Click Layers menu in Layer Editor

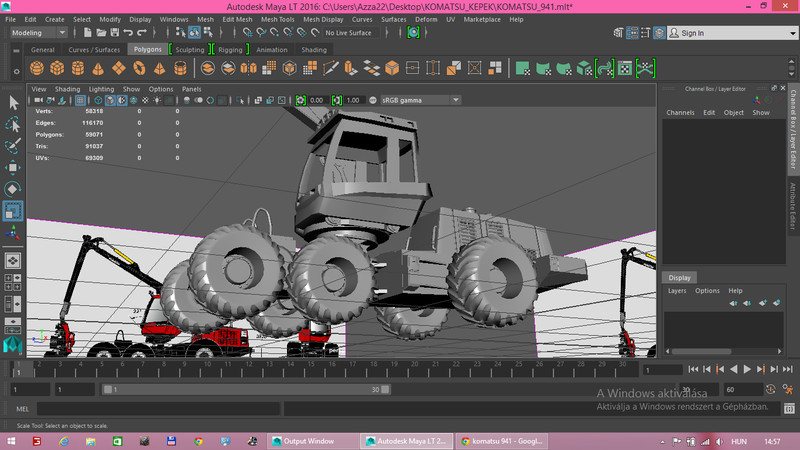click(677, 290)
